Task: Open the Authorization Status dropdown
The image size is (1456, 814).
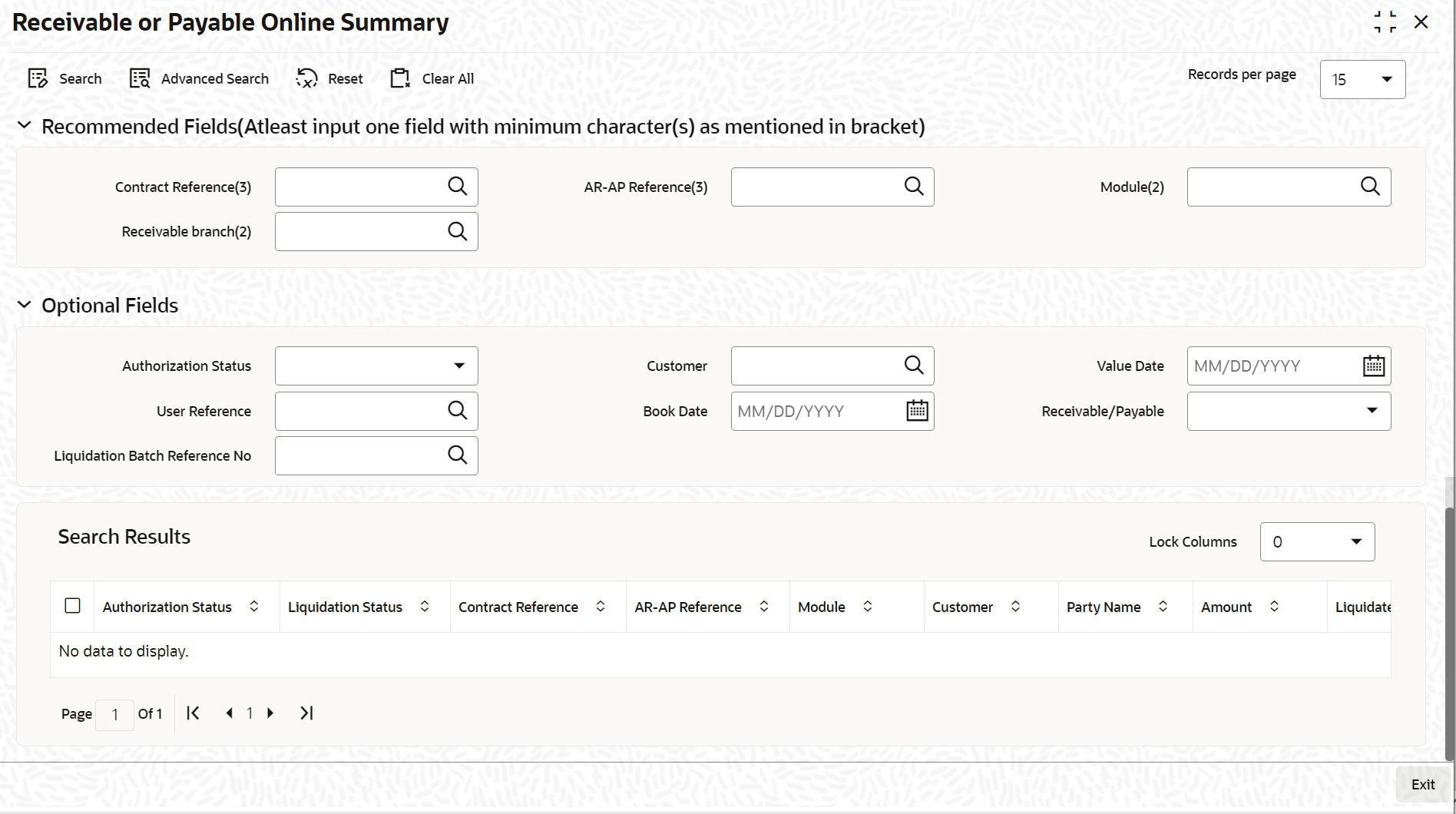Action: [x=459, y=366]
